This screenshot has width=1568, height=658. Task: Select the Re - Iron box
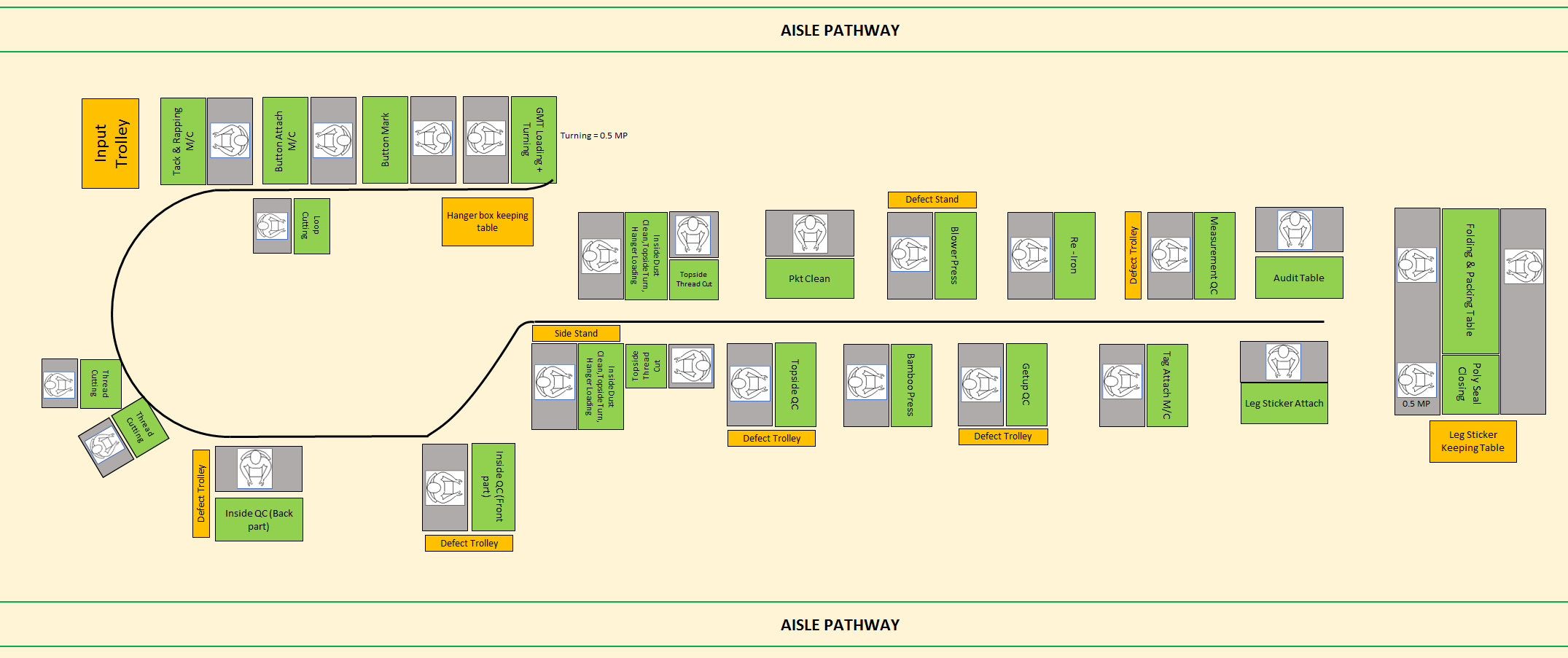(x=1074, y=256)
